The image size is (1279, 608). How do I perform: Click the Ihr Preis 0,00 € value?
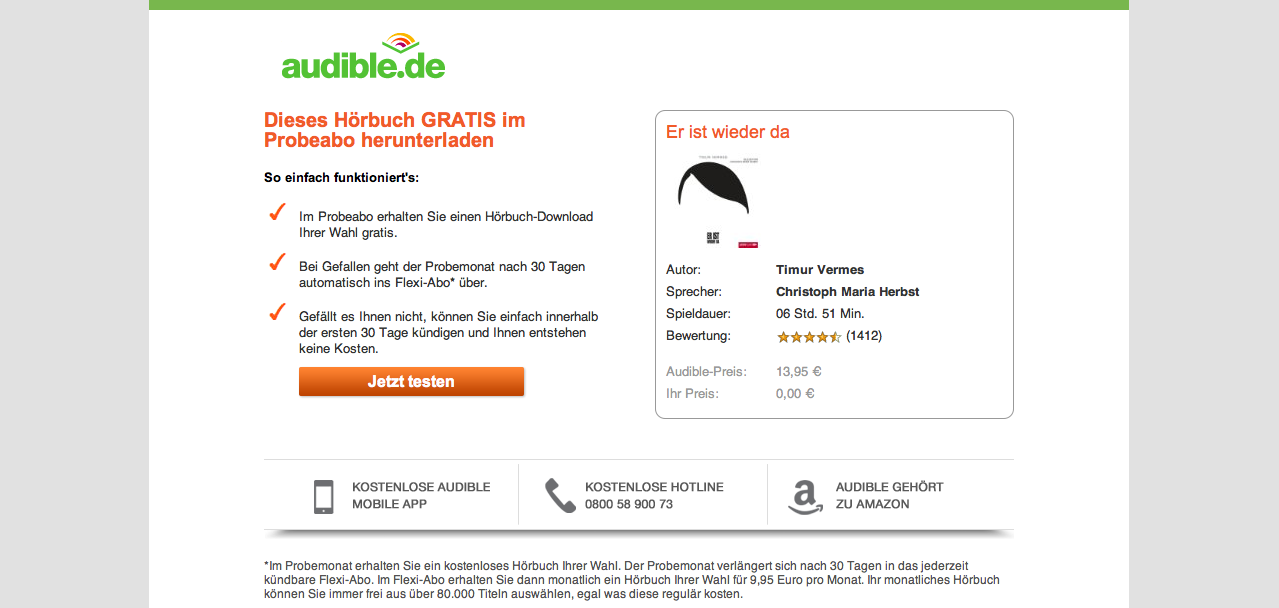pyautogui.click(x=795, y=394)
